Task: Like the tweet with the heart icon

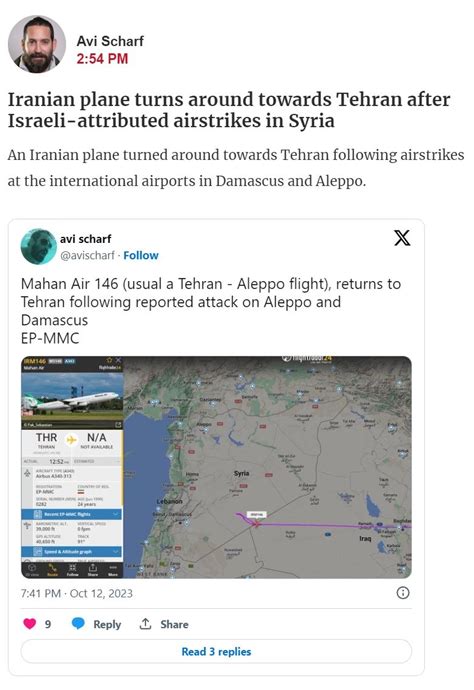Action: [29, 624]
